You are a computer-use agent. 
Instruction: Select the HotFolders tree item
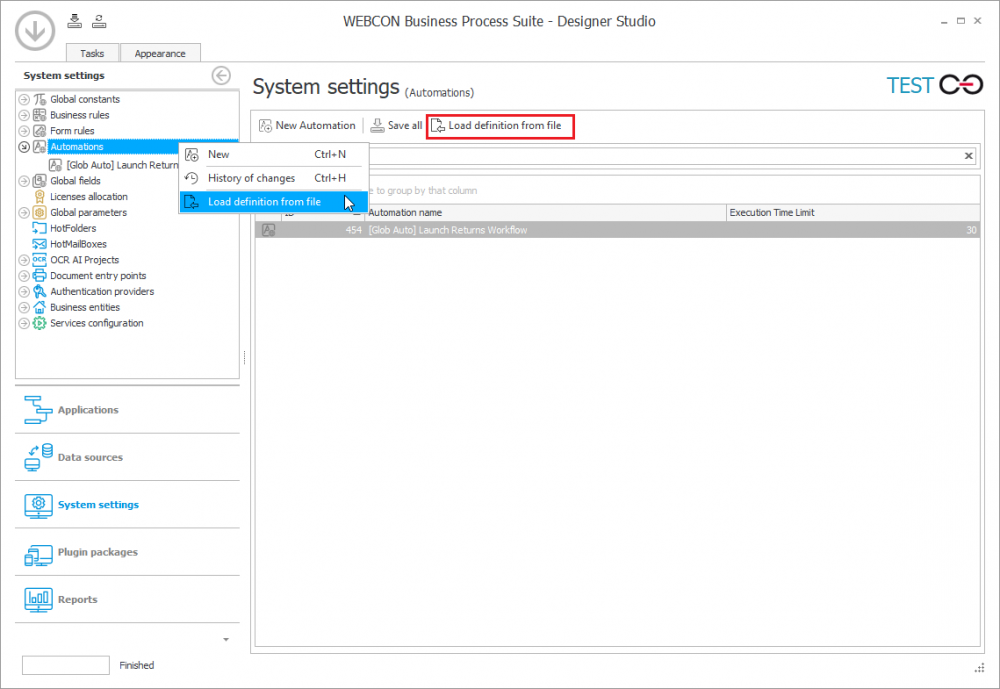(73, 228)
